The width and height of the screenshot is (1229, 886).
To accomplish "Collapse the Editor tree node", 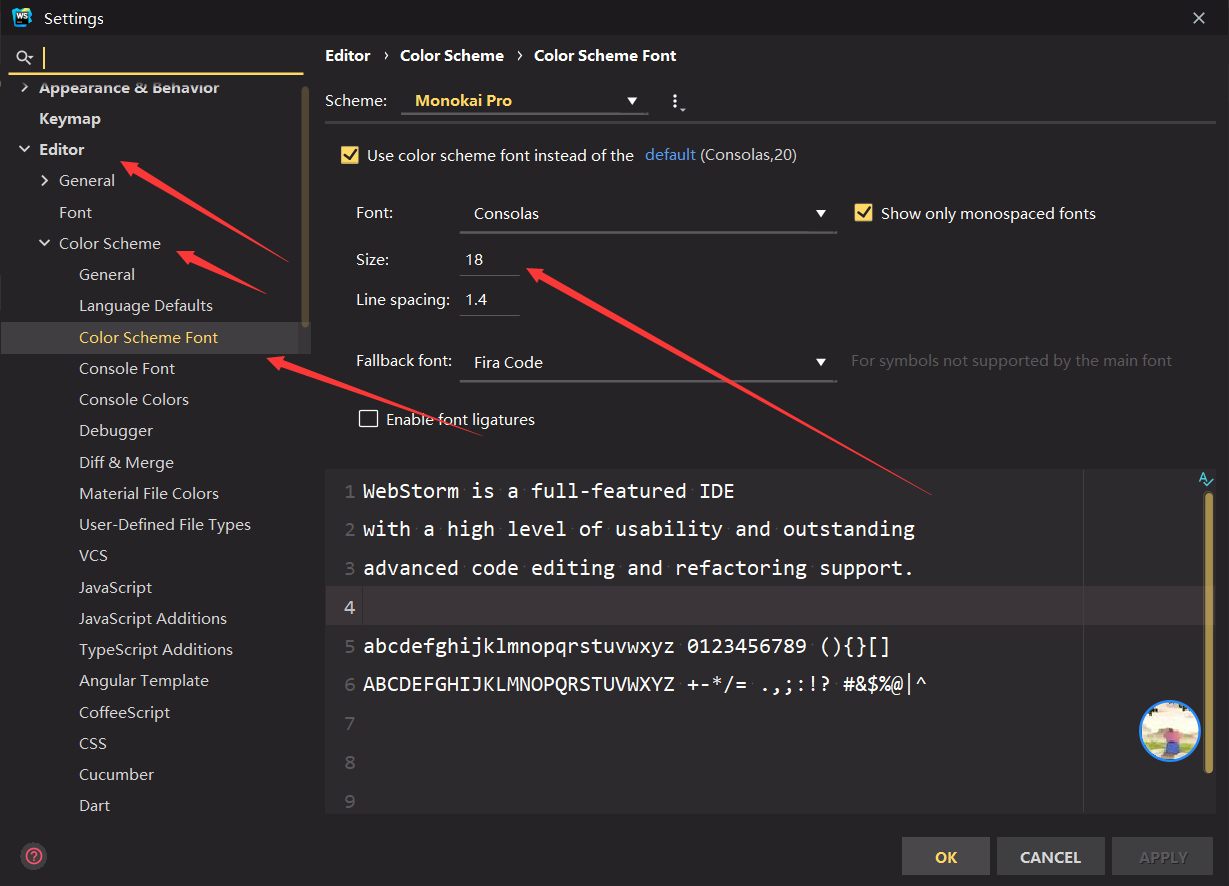I will [24, 149].
